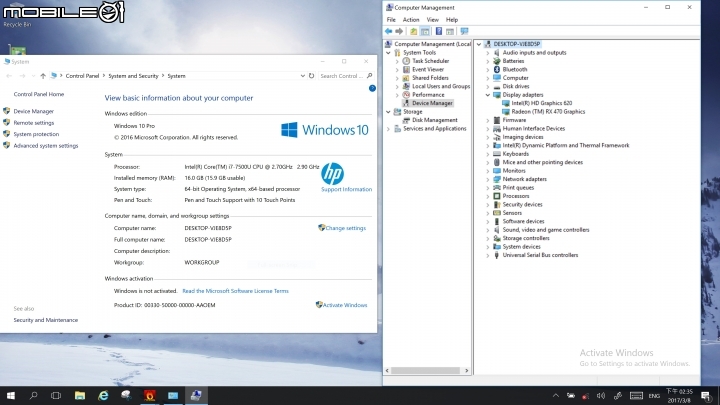Click the Show/Hide Console Tree toolbar icon
Viewport: 720px width, 405px height.
[x=425, y=31]
